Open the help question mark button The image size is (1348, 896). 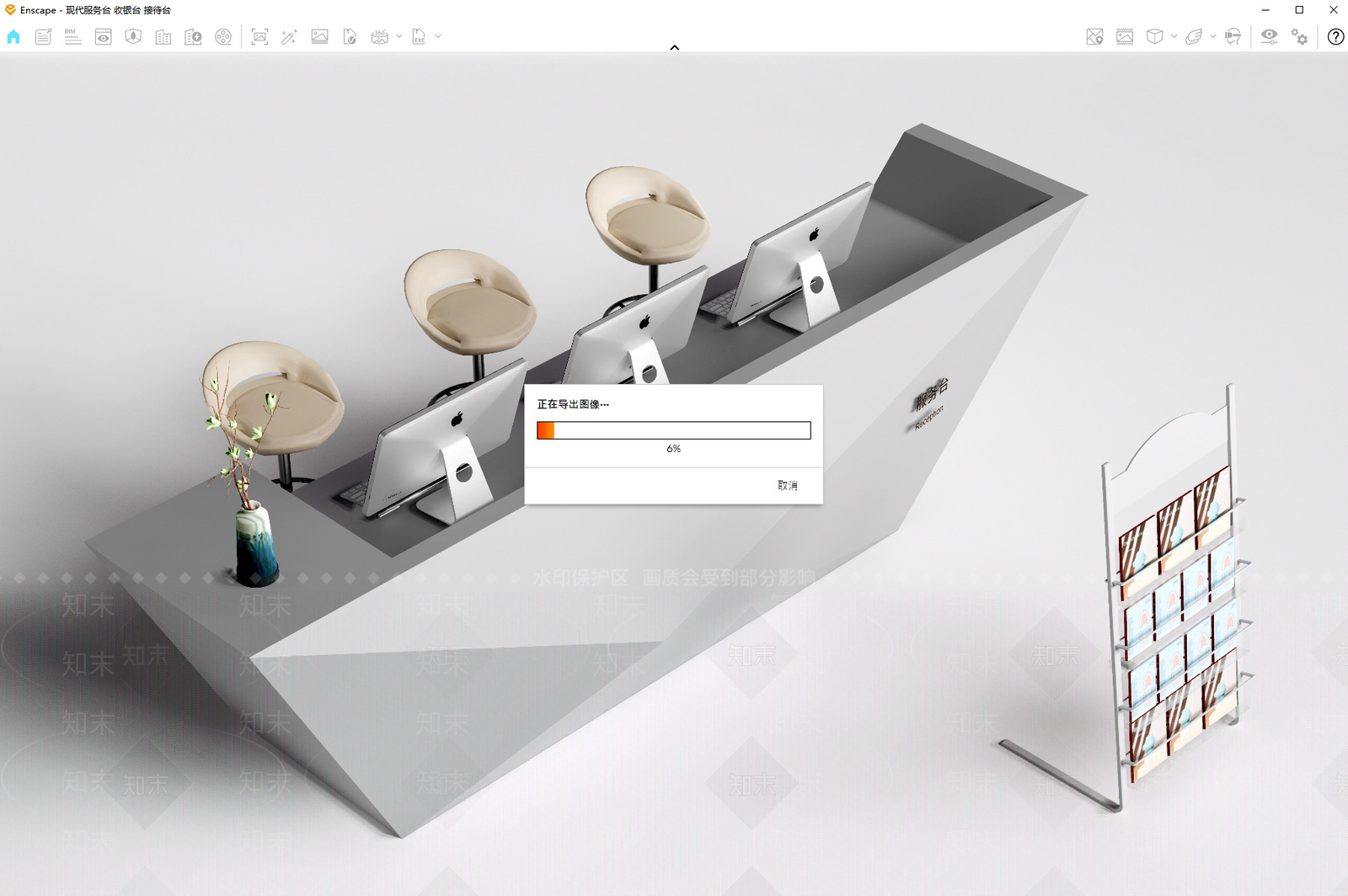pos(1335,37)
